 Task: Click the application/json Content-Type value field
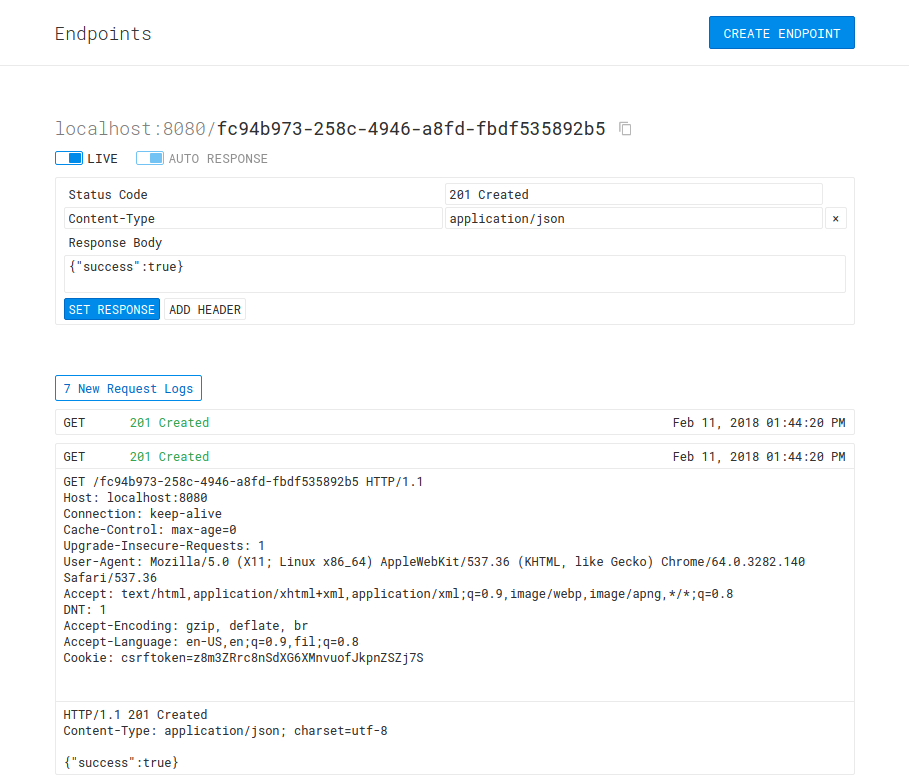(634, 218)
